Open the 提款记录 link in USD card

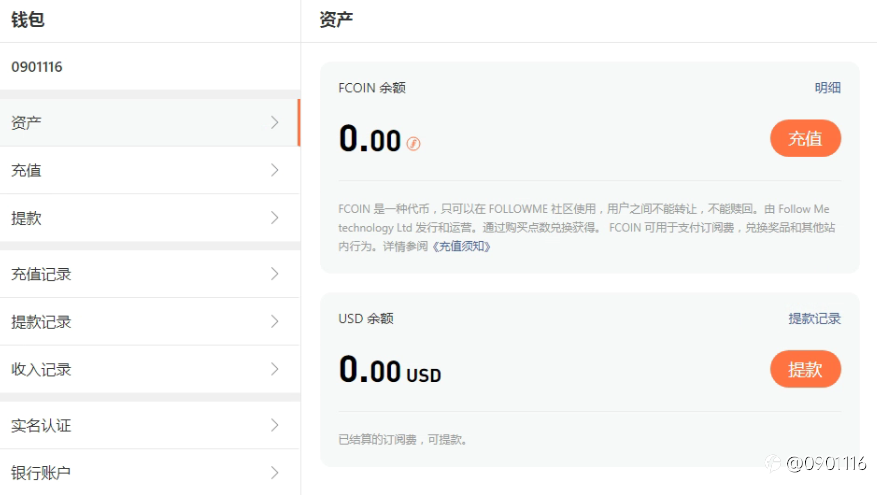click(x=814, y=319)
